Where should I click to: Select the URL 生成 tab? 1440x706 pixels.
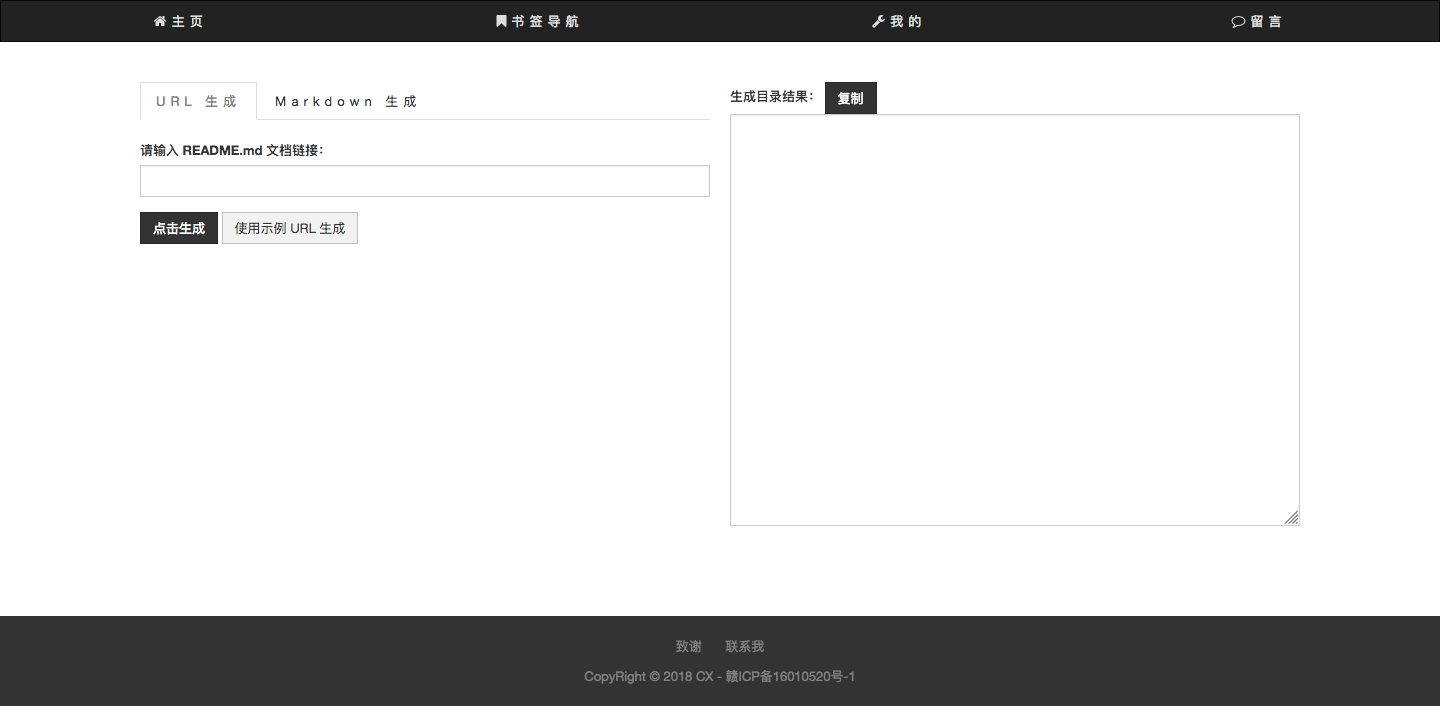click(x=198, y=101)
